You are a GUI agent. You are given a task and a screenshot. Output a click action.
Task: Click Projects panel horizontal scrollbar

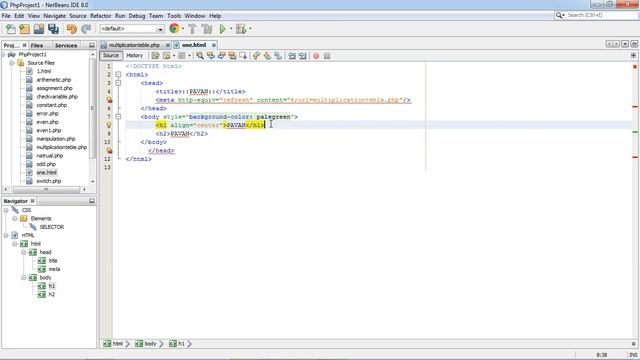pyautogui.click(x=46, y=189)
